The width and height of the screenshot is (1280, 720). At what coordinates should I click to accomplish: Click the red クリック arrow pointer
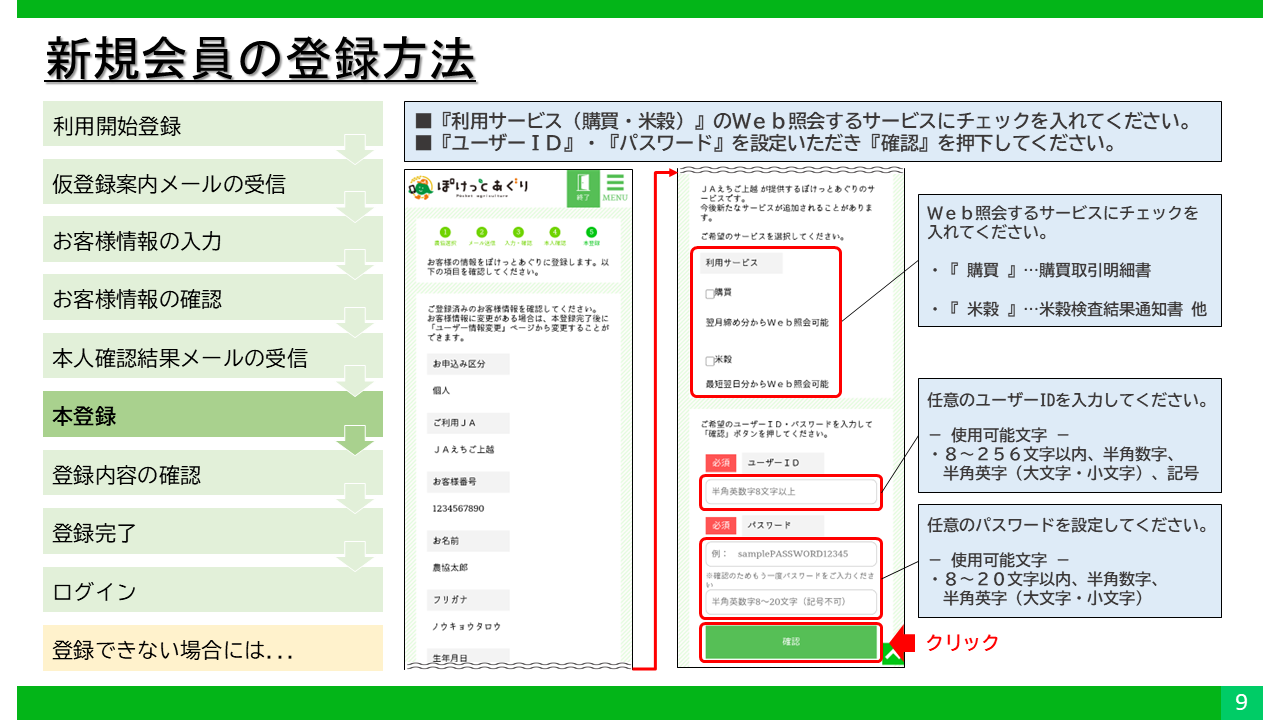tap(903, 642)
